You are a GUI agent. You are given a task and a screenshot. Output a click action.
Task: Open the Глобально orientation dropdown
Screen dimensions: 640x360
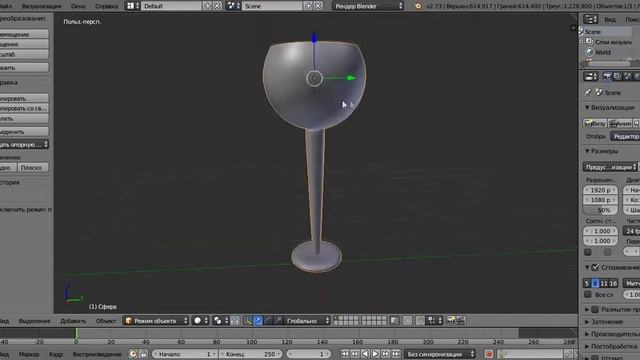307,321
